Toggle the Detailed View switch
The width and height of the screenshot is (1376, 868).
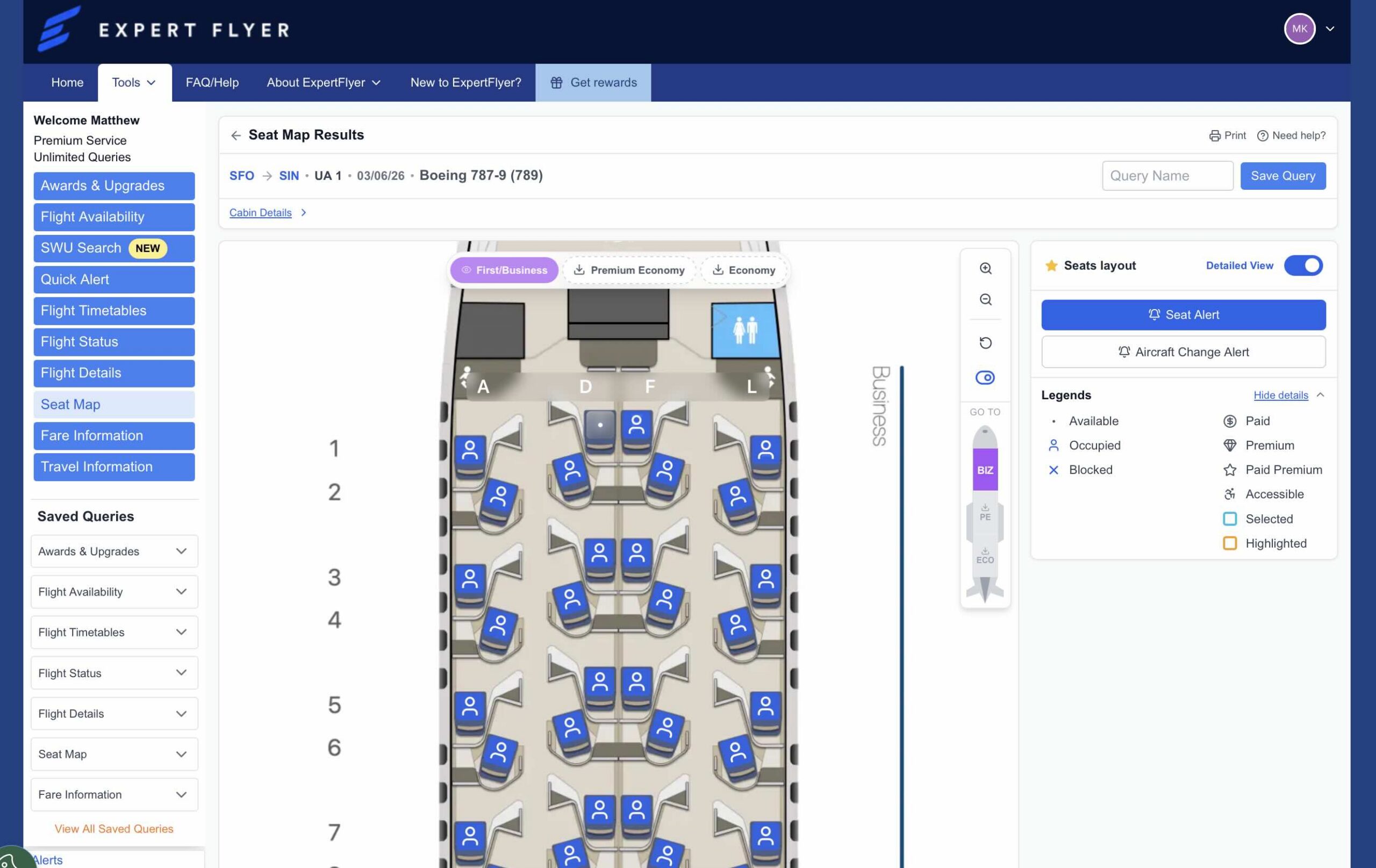click(x=1303, y=265)
